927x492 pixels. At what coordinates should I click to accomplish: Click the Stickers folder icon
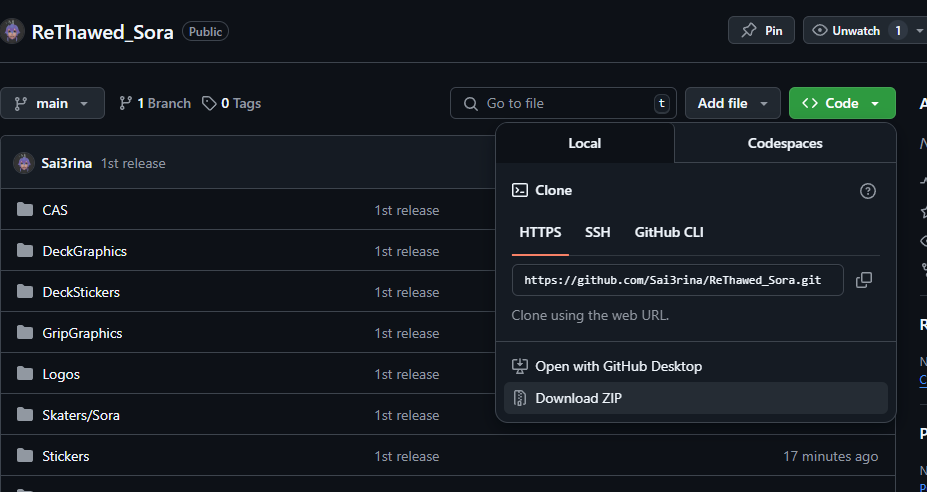click(x=25, y=456)
